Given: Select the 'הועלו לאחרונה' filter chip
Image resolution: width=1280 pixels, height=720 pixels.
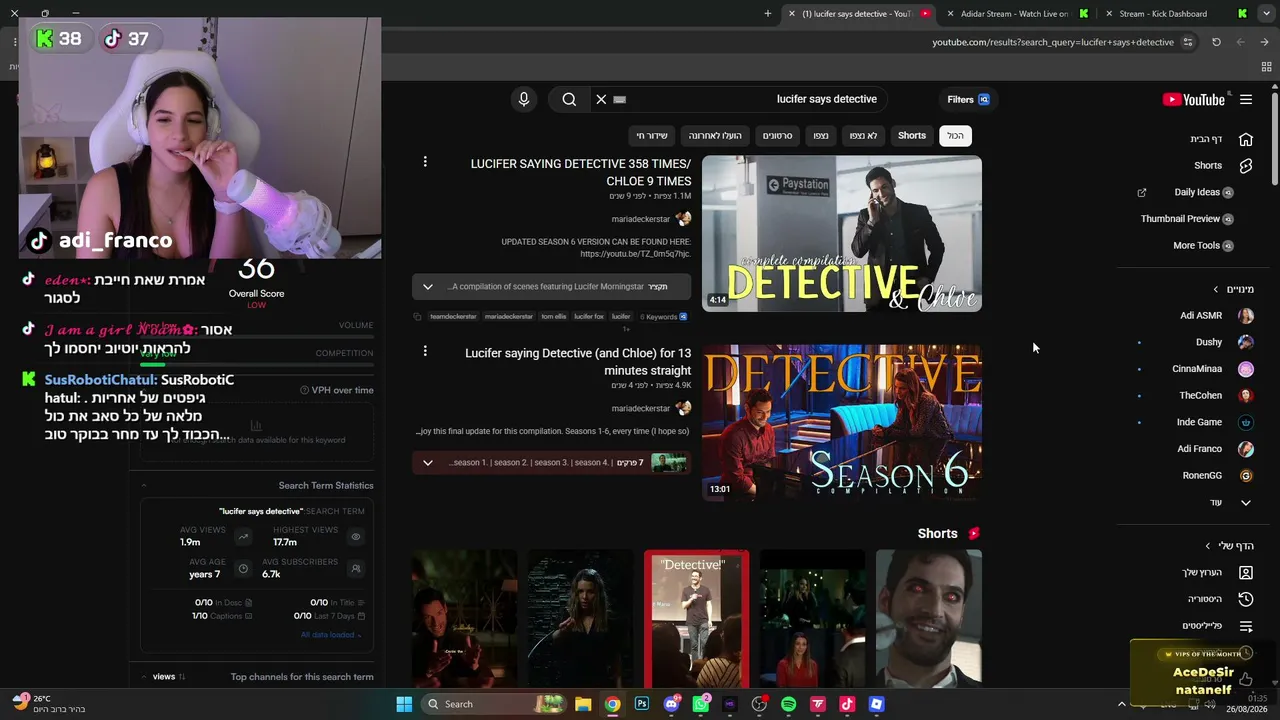Looking at the screenshot, I should pyautogui.click(x=715, y=136).
